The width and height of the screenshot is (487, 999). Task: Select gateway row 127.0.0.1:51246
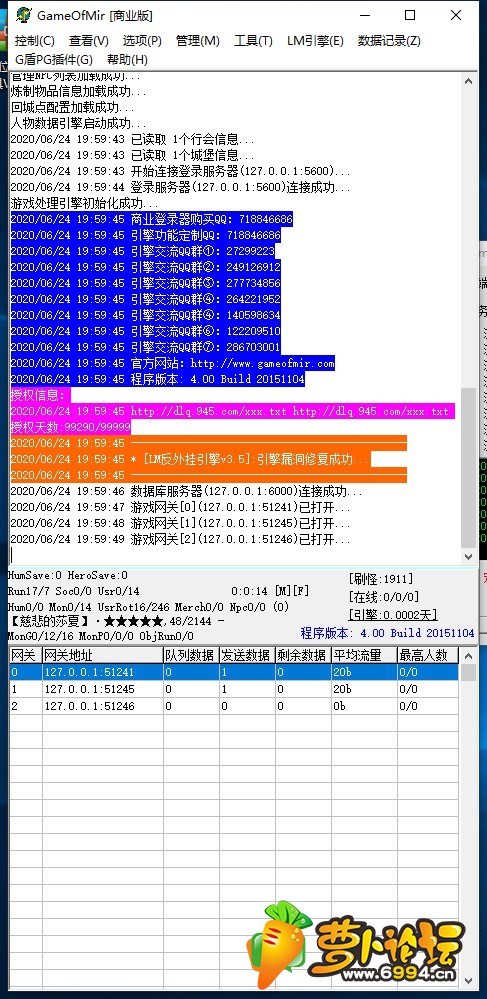pyautogui.click(x=233, y=706)
